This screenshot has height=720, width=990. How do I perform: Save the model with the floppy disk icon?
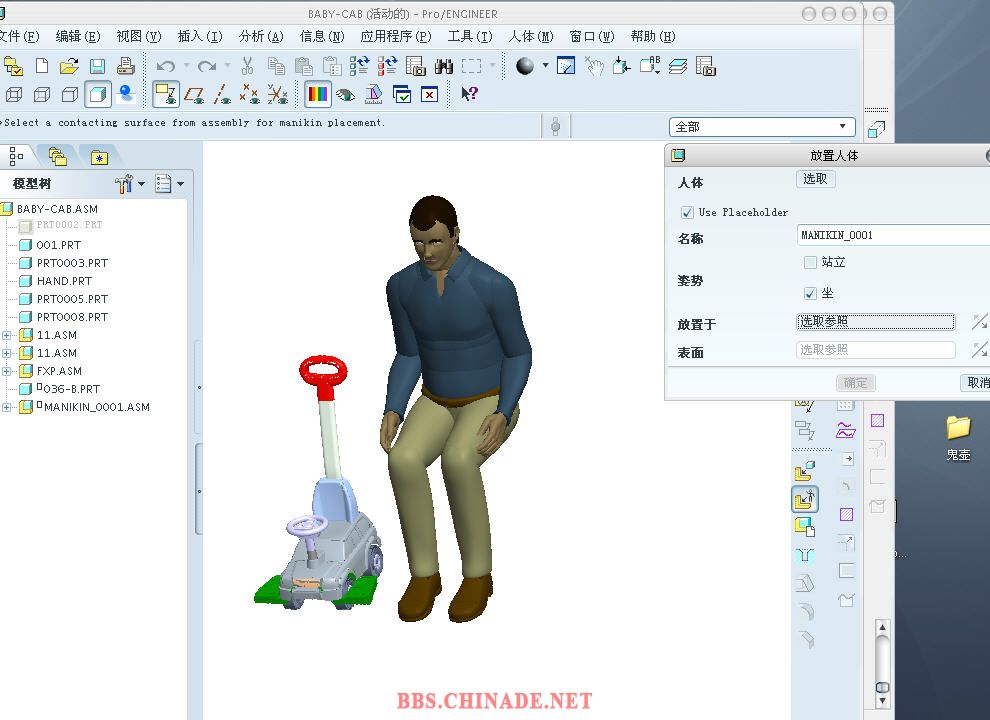pyautogui.click(x=97, y=66)
